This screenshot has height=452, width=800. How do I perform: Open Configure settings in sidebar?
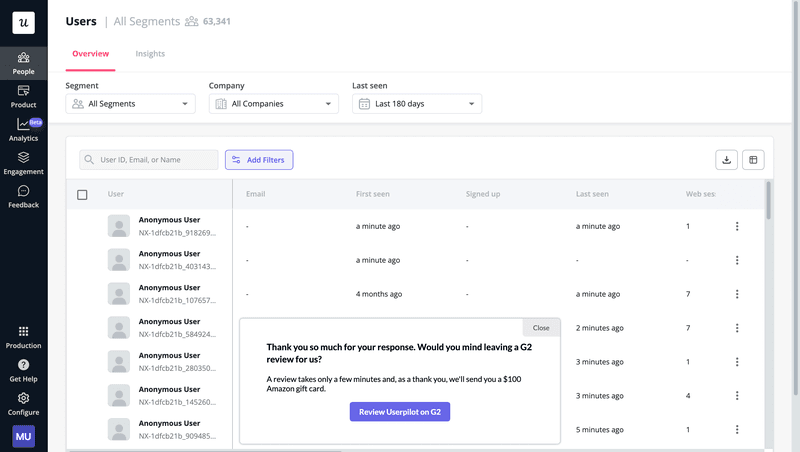[x=23, y=403]
